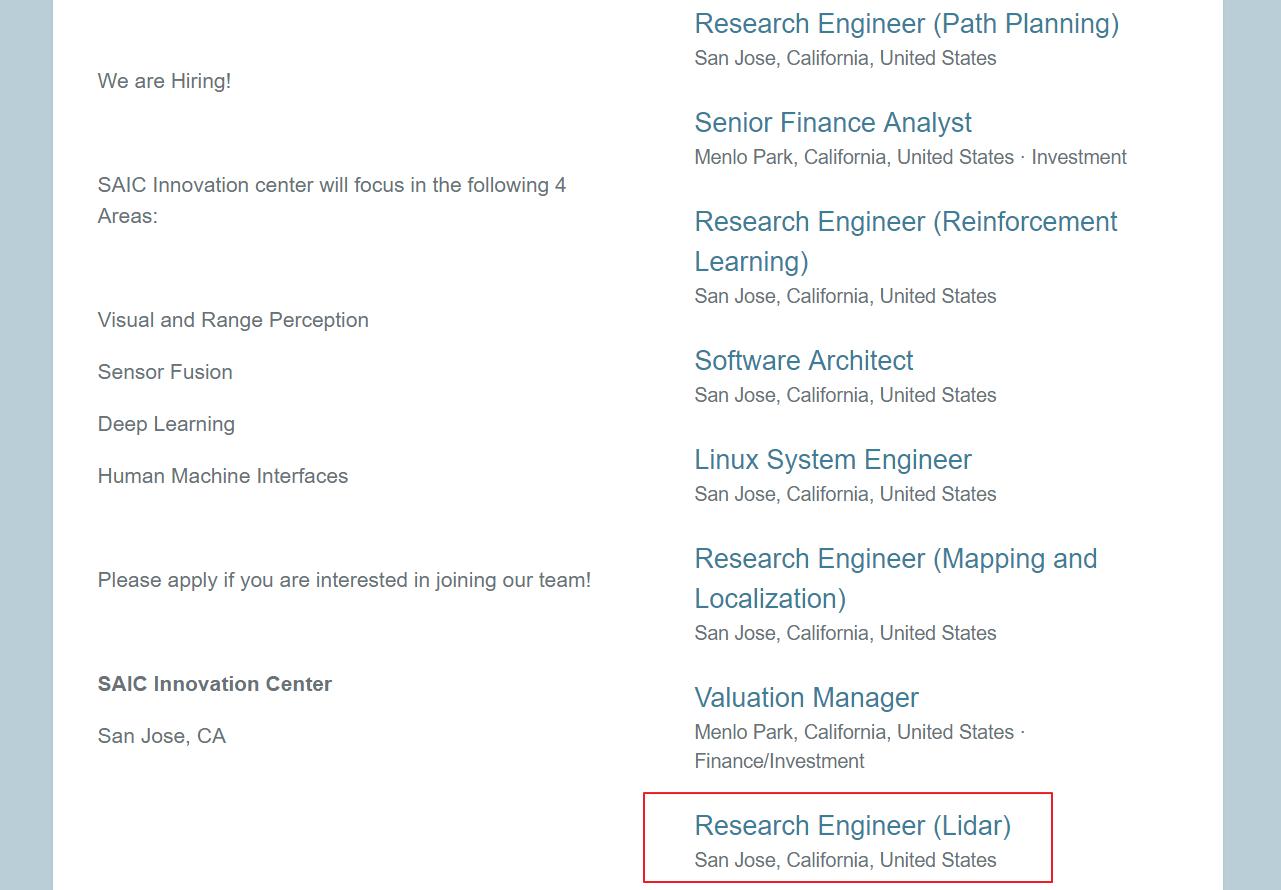The image size is (1281, 890).
Task: Click the "Human Machine Interfaces" text
Action: tap(223, 476)
